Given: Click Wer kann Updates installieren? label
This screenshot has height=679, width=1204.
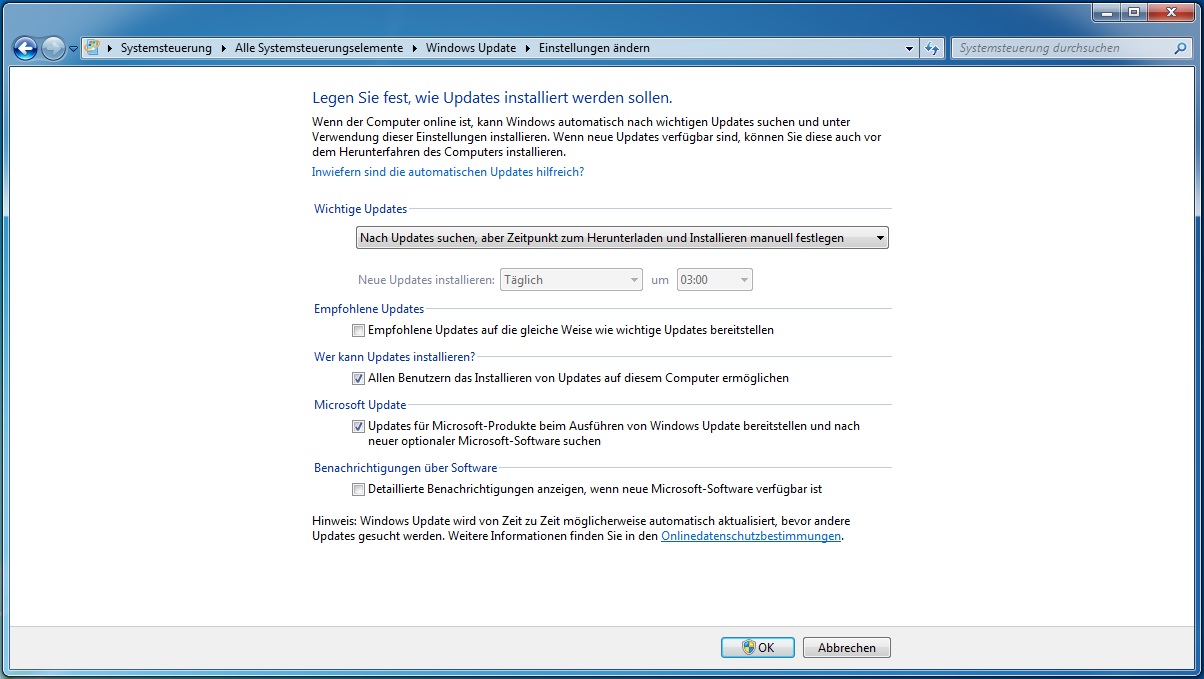Looking at the screenshot, I should point(394,357).
